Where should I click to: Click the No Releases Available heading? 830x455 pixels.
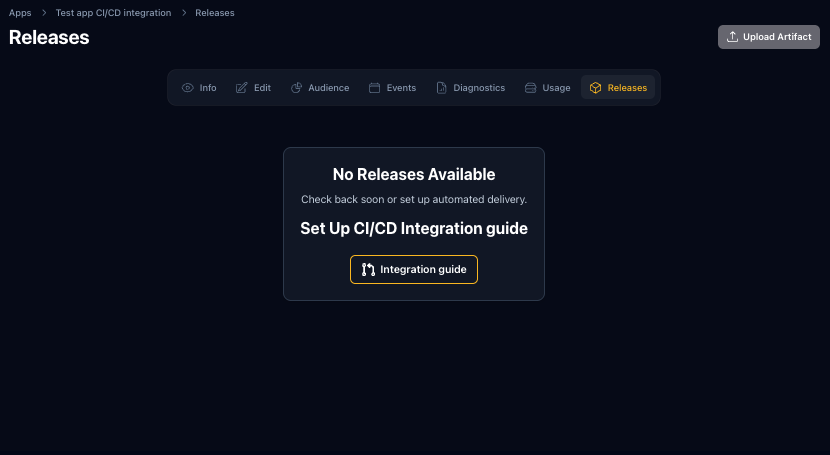tap(414, 175)
